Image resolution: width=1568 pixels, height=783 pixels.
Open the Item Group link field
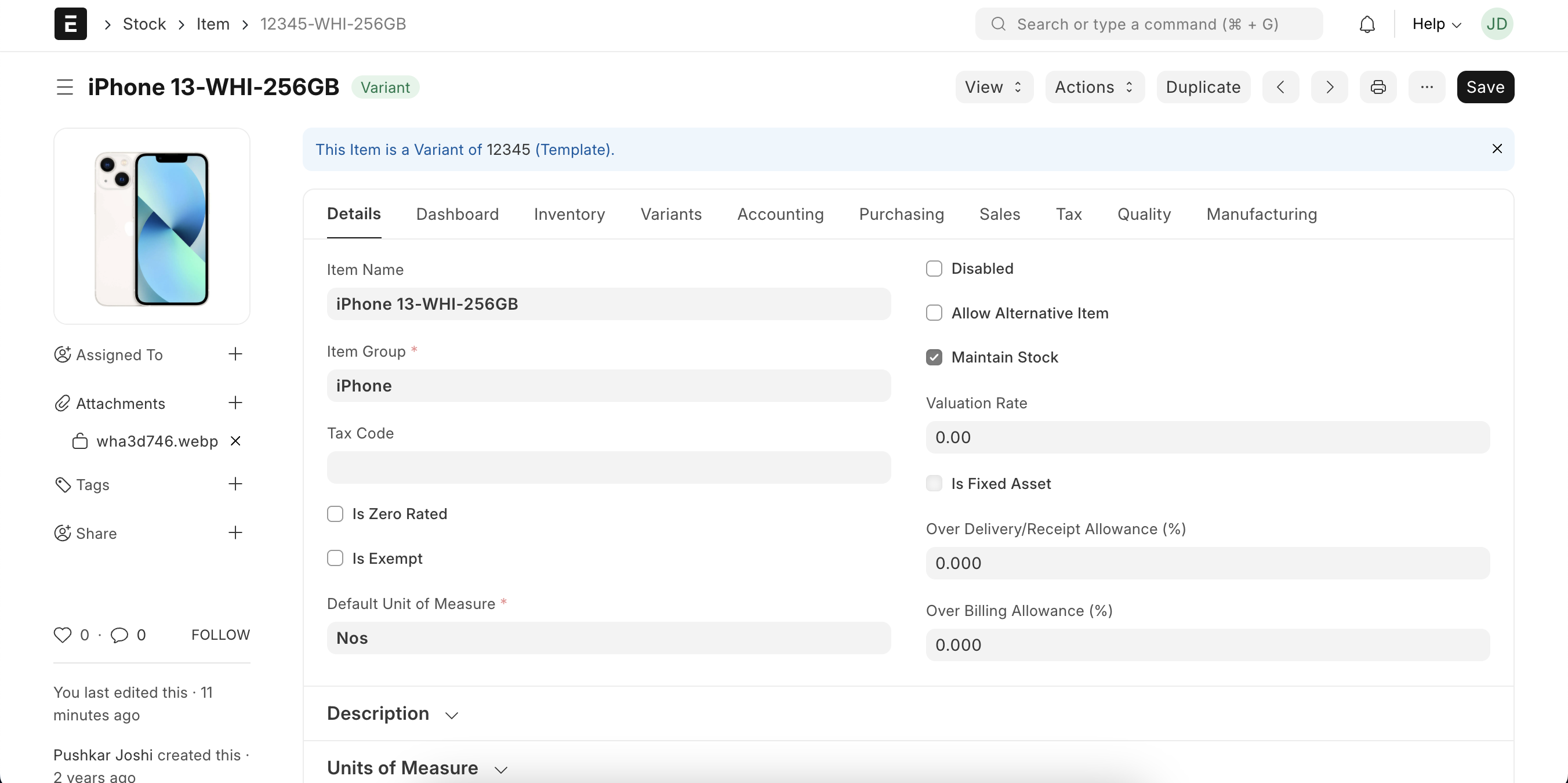pos(609,386)
